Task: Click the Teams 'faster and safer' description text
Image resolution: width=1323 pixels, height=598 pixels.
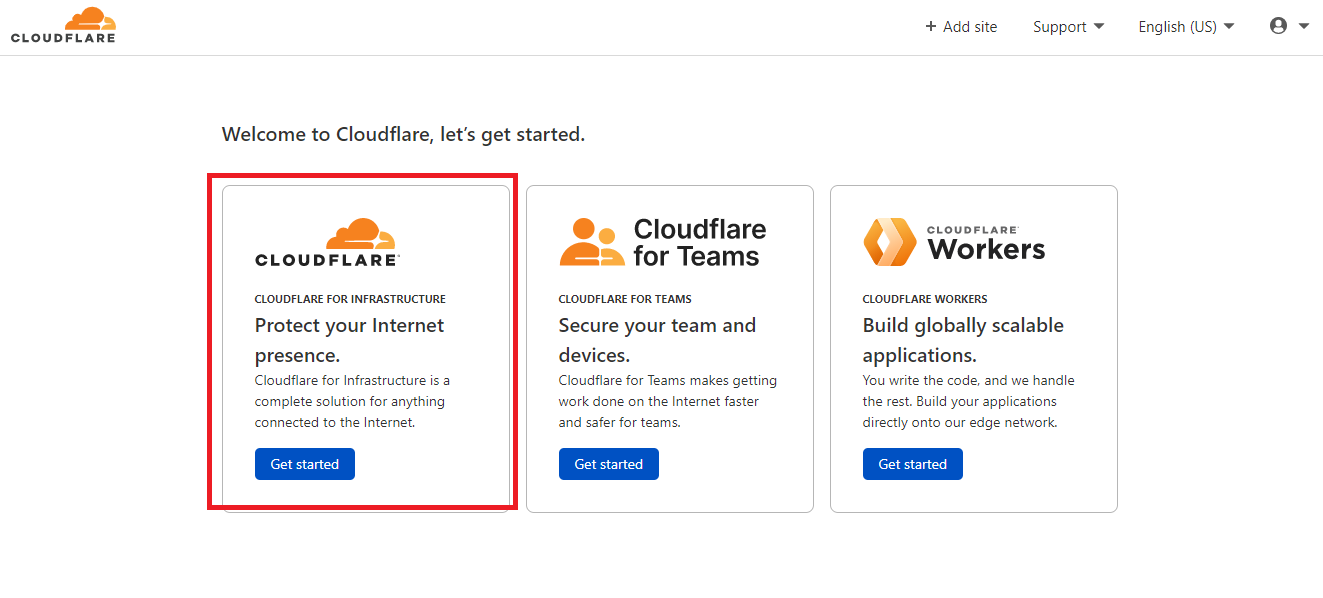Action: pos(668,401)
